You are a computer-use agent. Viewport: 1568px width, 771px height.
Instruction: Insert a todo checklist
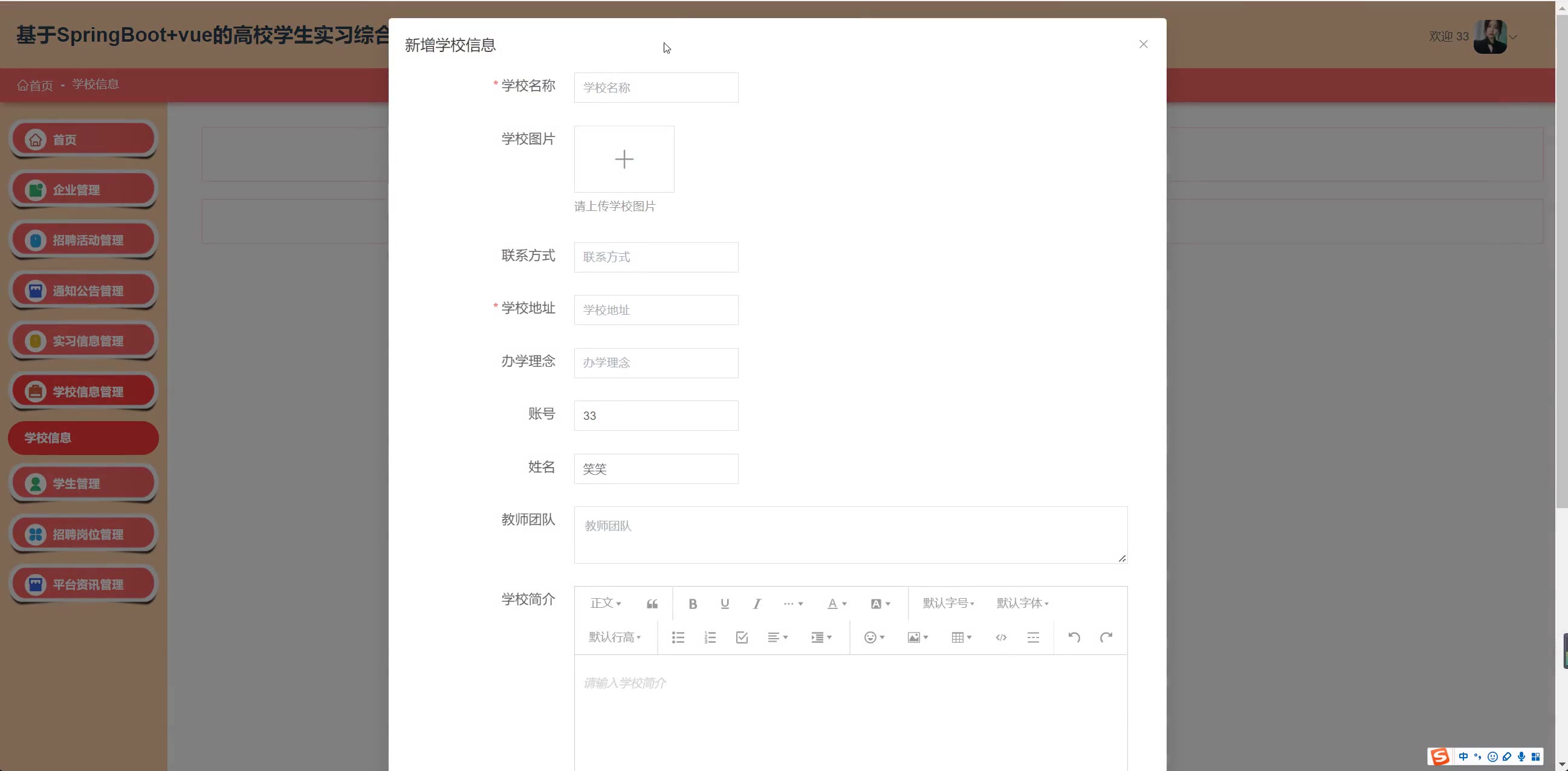pos(742,637)
